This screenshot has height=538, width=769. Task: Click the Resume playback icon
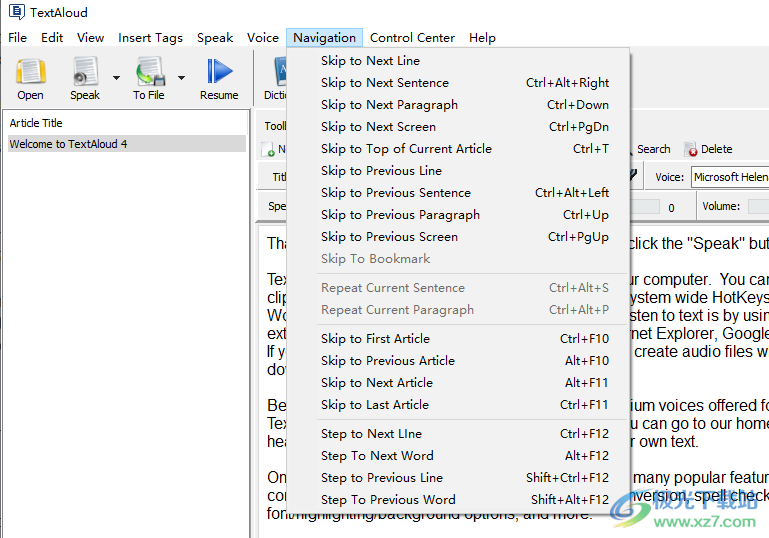[219, 72]
